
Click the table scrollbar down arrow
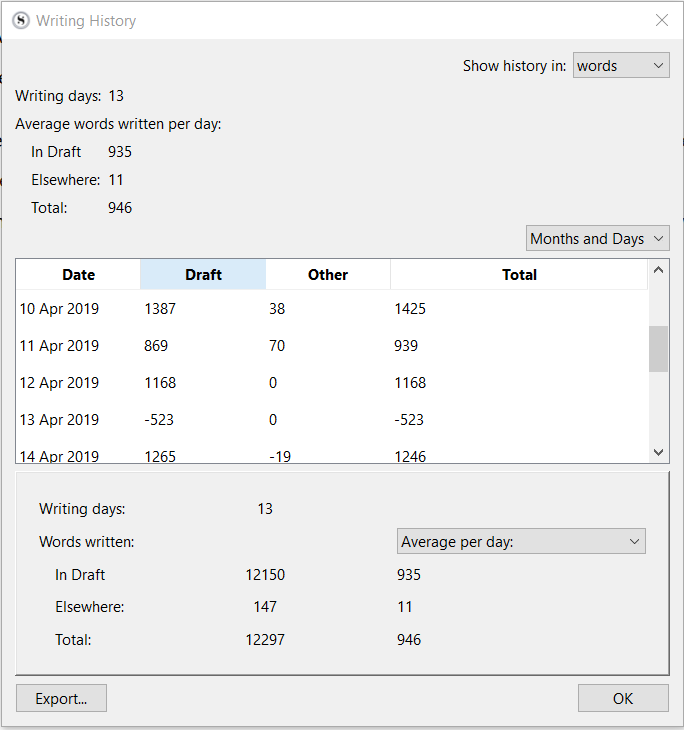658,453
